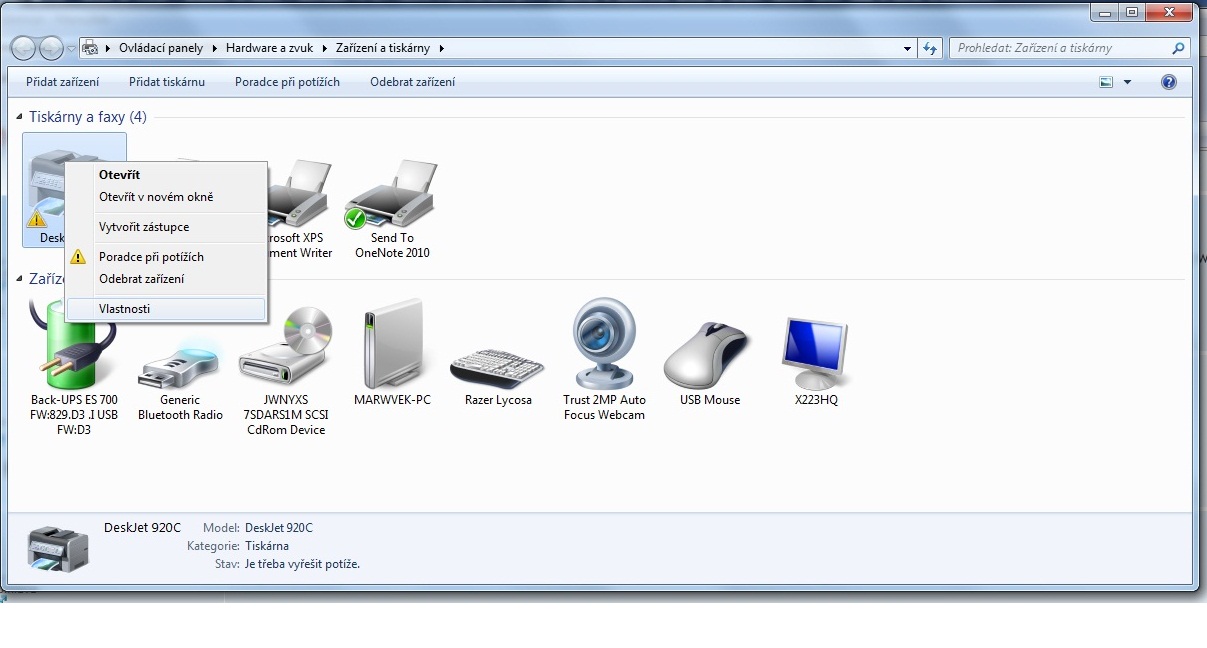Image resolution: width=1207 pixels, height=648 pixels.
Task: Click Ovládací panely breadcrumb
Action: click(161, 48)
